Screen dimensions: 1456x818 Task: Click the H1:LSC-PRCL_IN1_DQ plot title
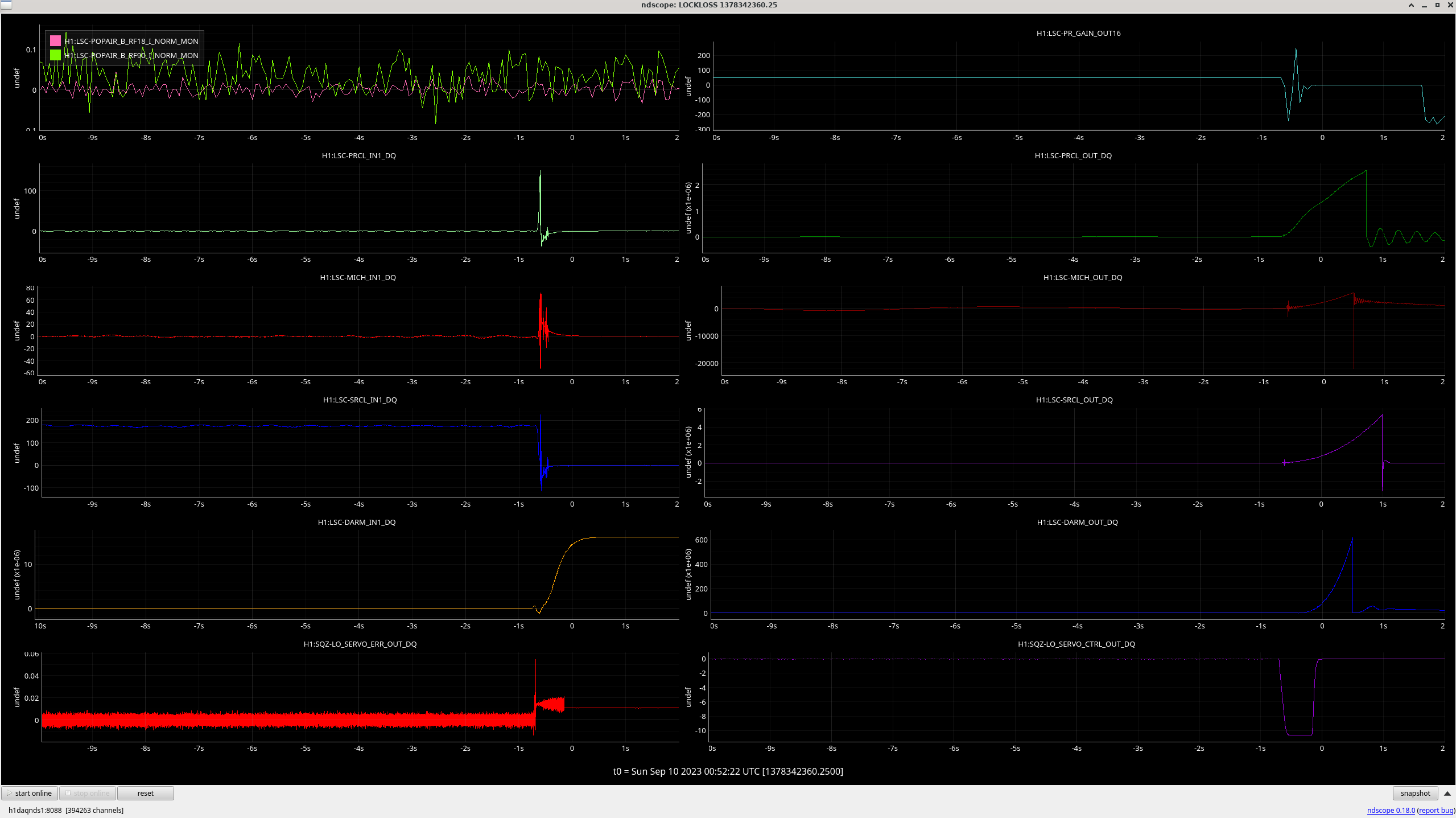358,155
